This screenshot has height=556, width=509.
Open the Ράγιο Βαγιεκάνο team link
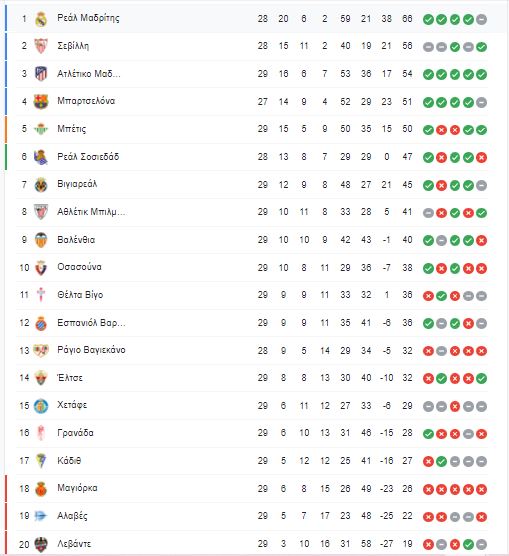pyautogui.click(x=91, y=350)
